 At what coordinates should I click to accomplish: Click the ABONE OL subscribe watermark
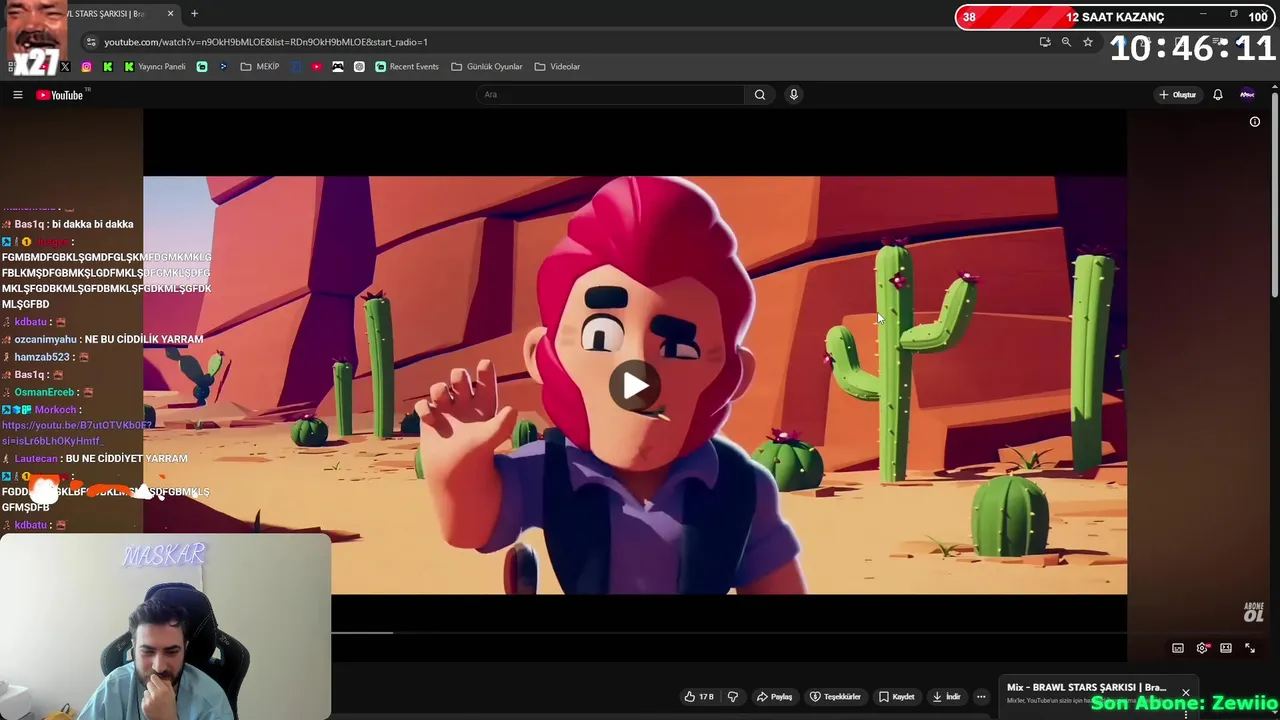(x=1254, y=612)
